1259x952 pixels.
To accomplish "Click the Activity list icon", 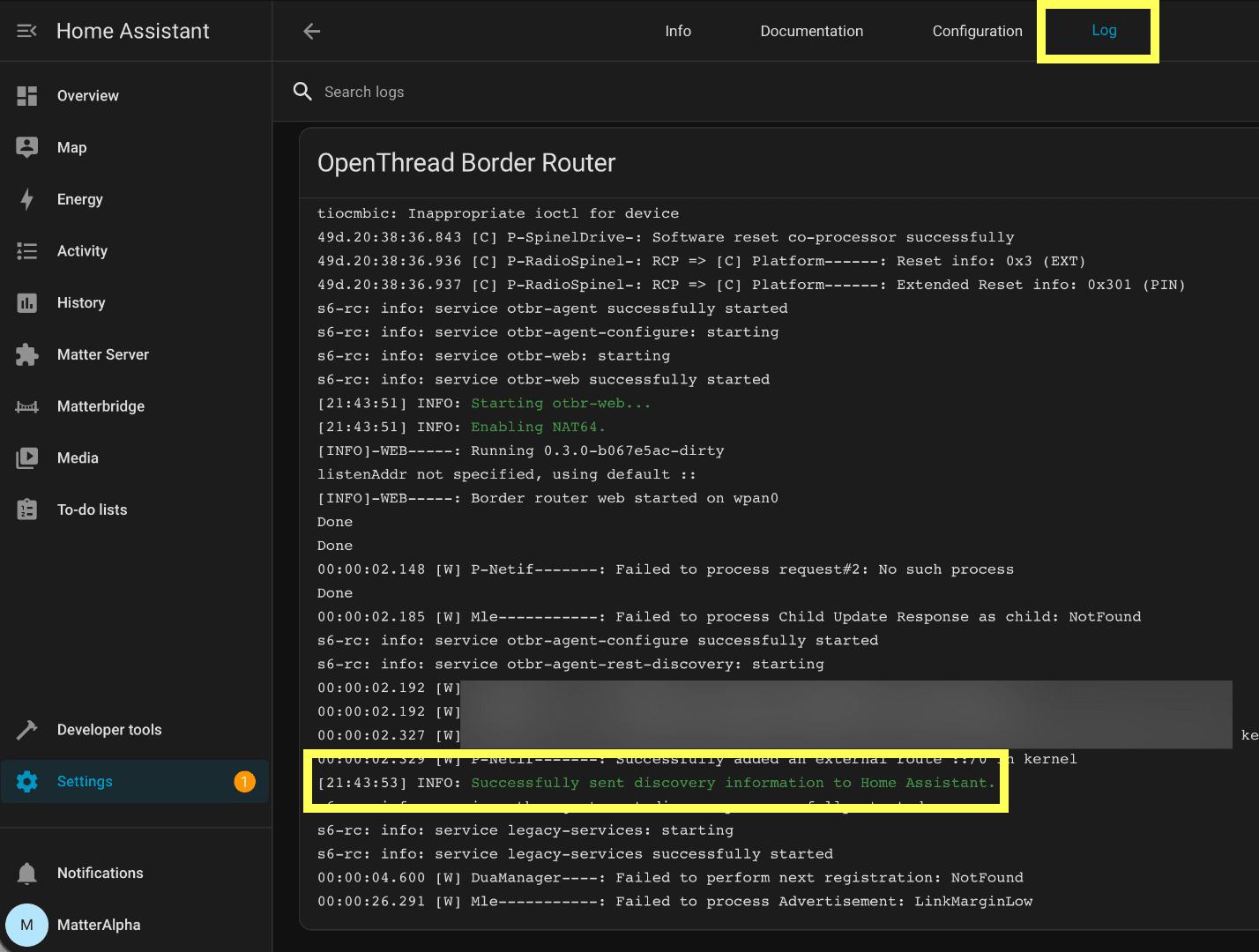I will click(26, 251).
